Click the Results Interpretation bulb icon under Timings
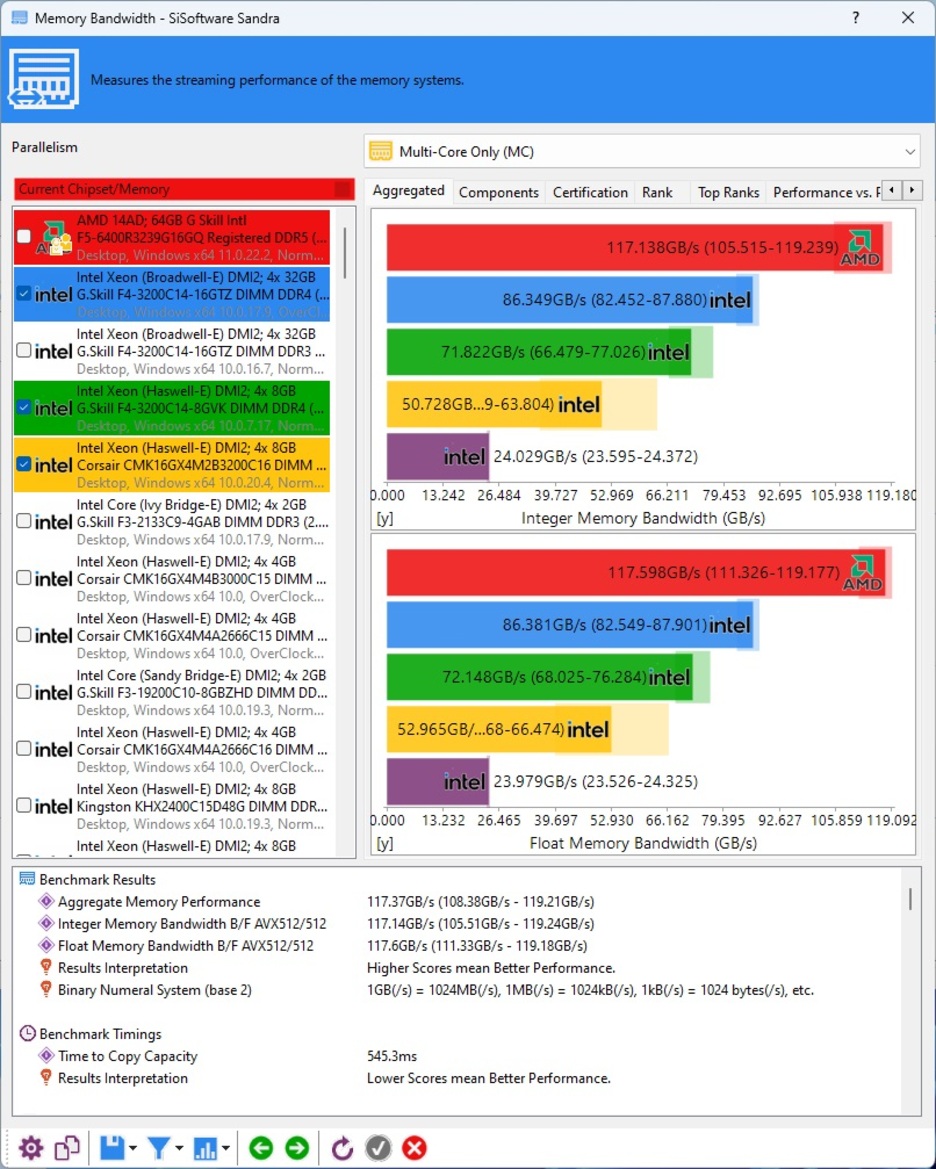 pos(46,1077)
